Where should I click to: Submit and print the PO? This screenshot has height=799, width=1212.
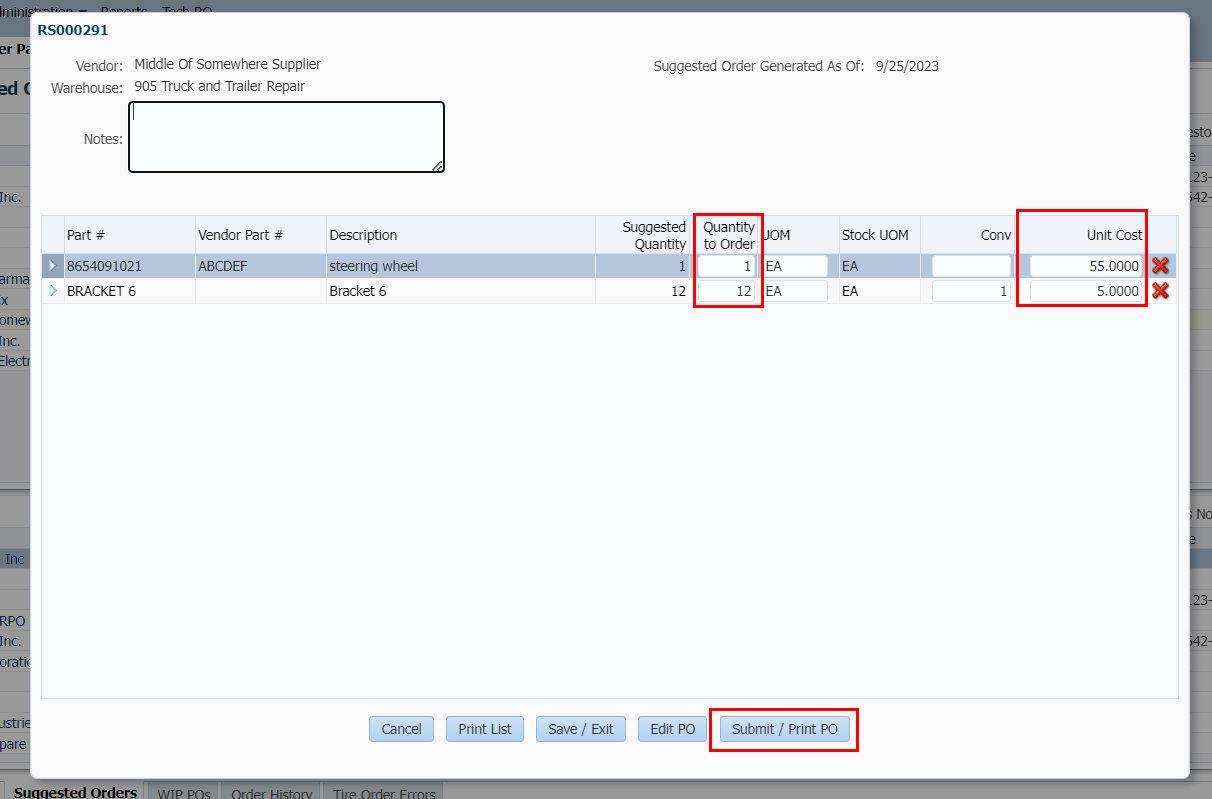click(x=784, y=729)
